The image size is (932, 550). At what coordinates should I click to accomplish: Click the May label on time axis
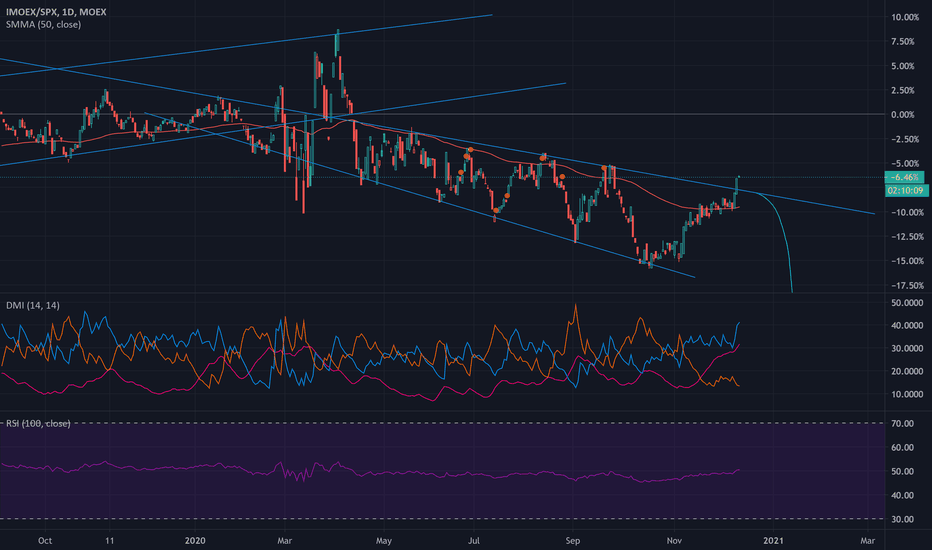point(384,540)
